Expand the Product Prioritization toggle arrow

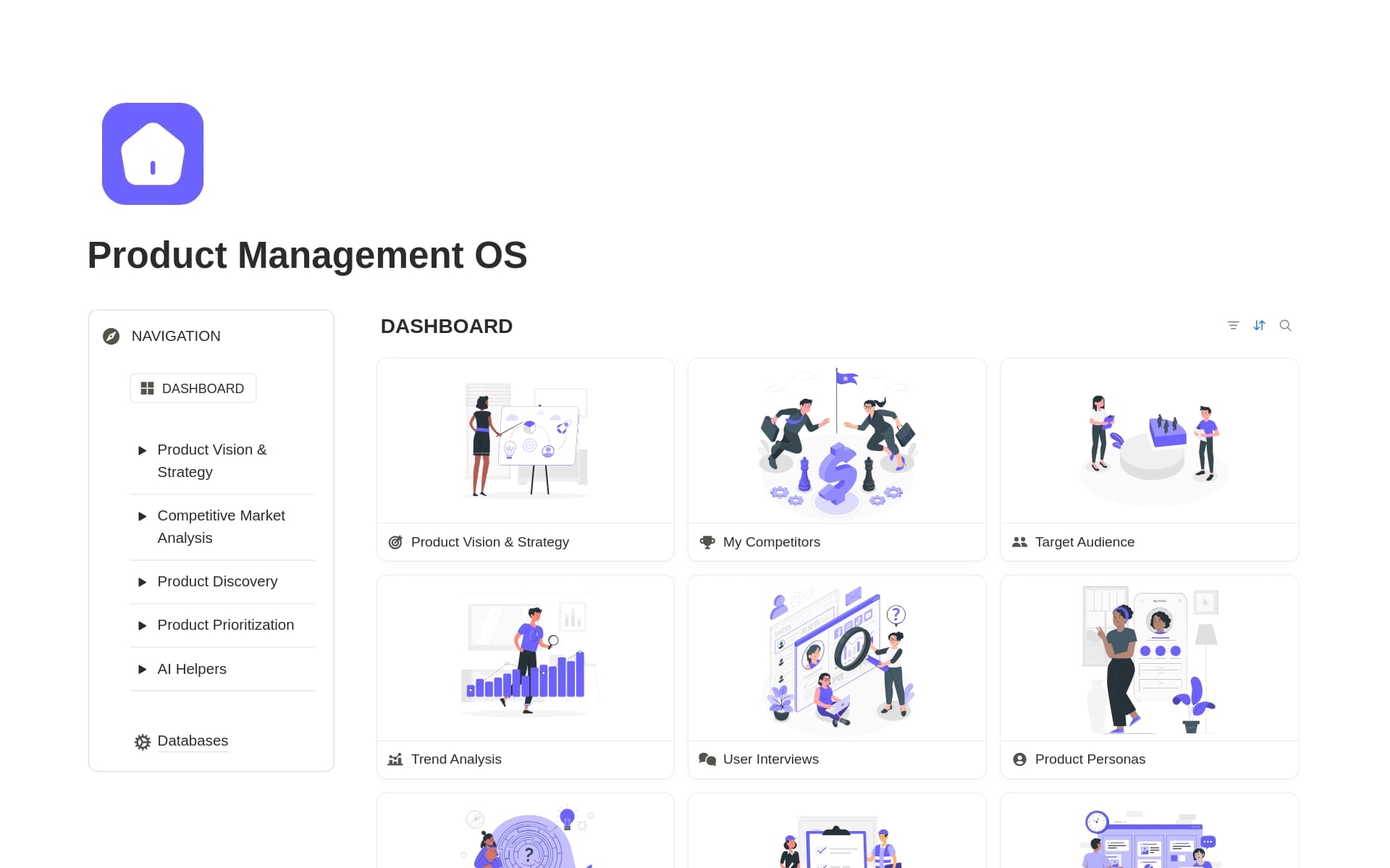143,625
